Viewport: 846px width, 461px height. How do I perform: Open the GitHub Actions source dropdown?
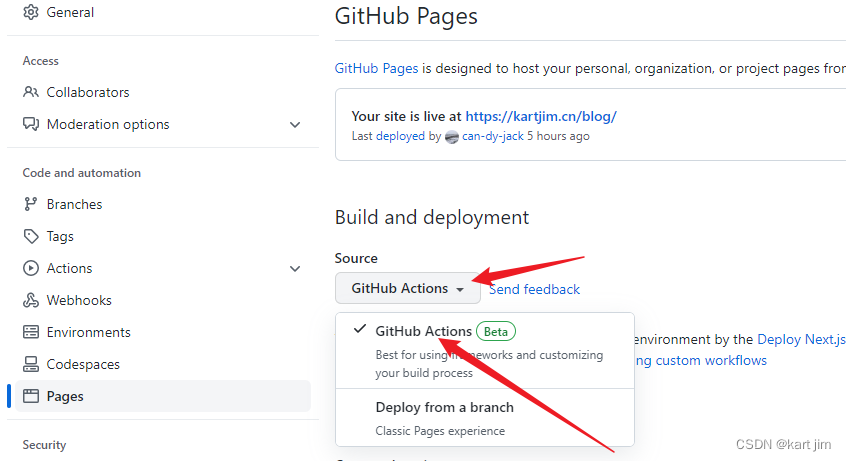coord(407,288)
